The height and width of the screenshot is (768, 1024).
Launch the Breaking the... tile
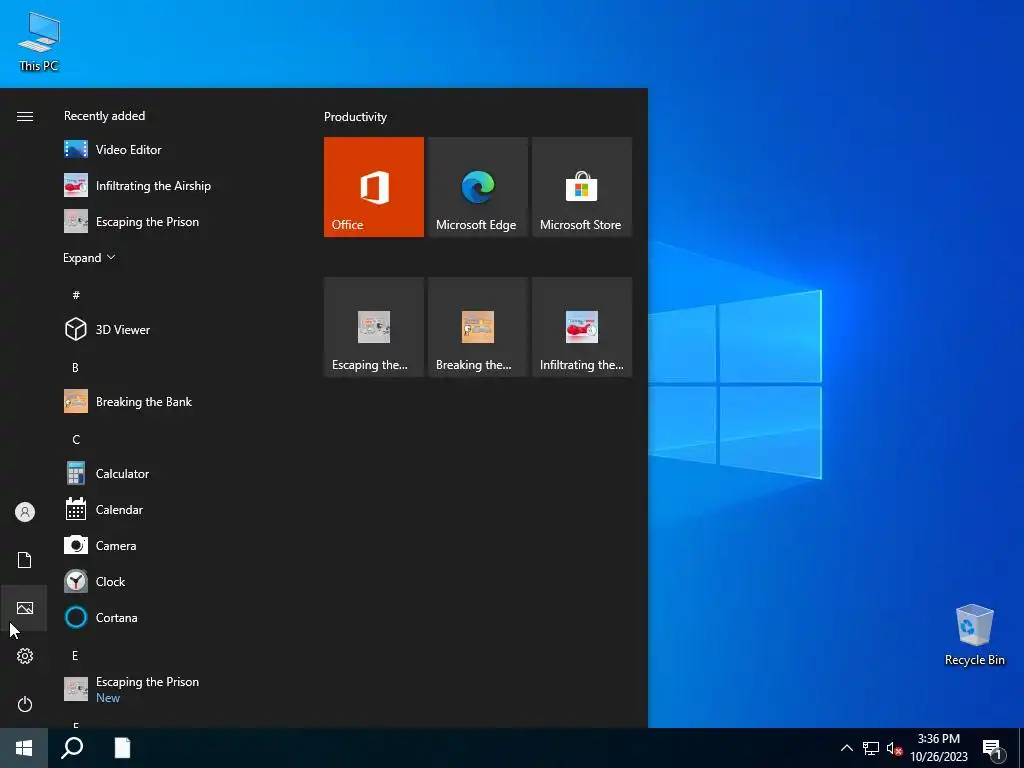click(477, 327)
